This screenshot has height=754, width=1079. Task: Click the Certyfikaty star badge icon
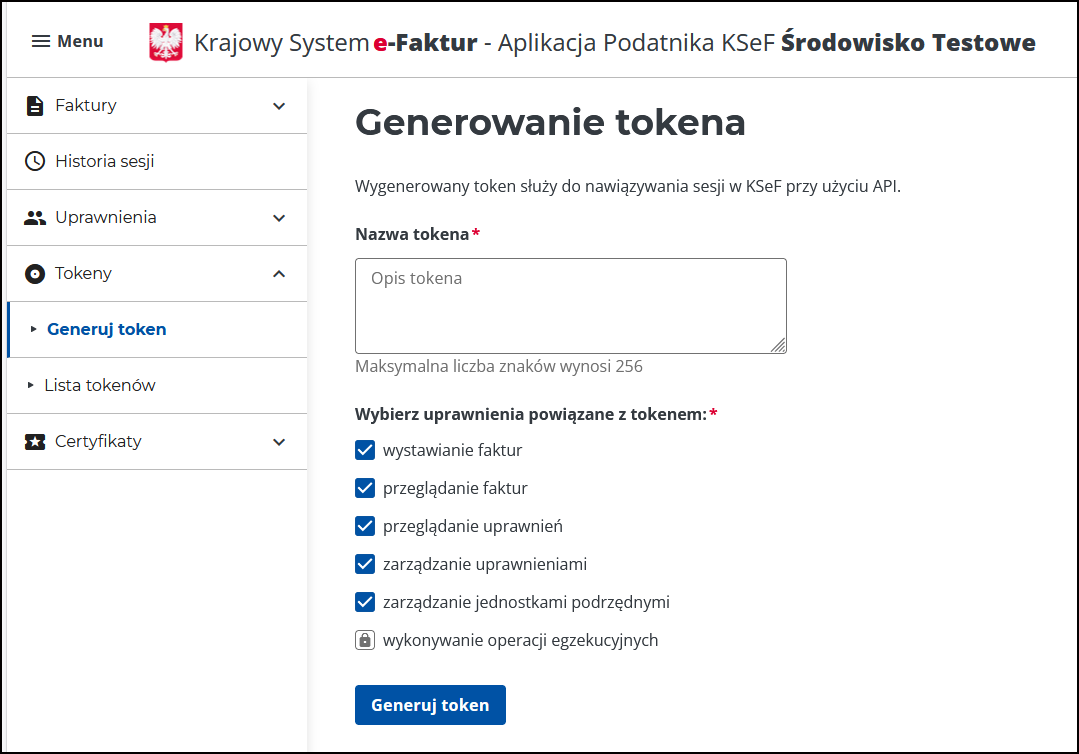click(x=35, y=441)
